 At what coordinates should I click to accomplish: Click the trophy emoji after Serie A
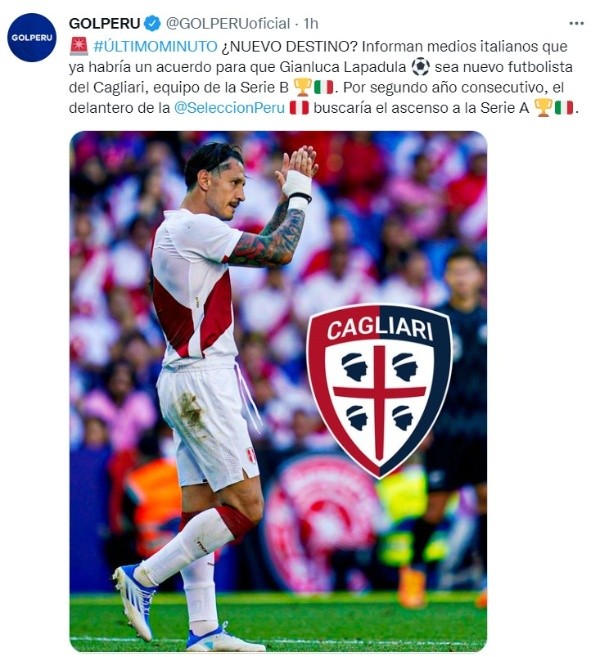click(x=543, y=108)
